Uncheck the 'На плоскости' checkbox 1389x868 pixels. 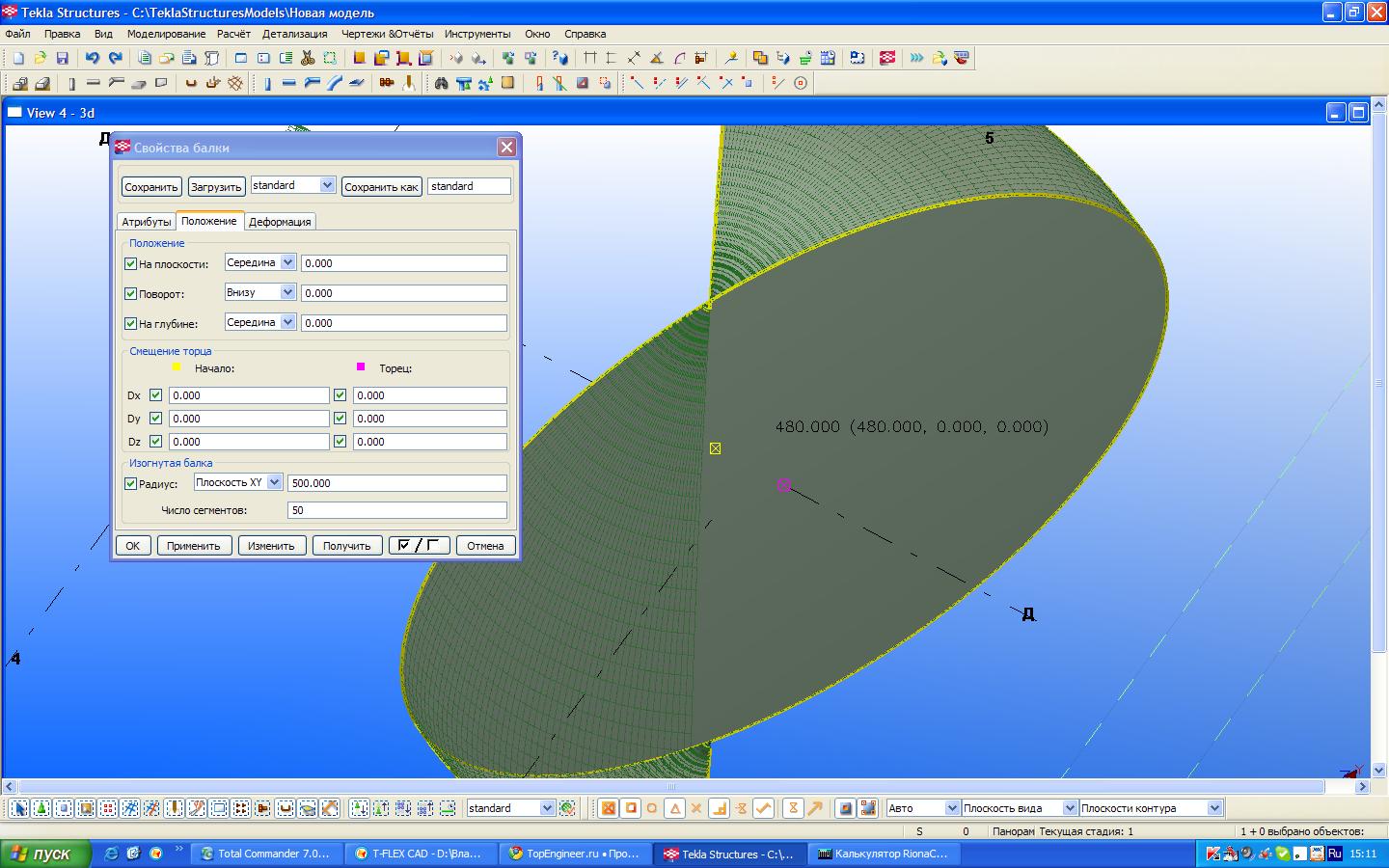pyautogui.click(x=131, y=263)
